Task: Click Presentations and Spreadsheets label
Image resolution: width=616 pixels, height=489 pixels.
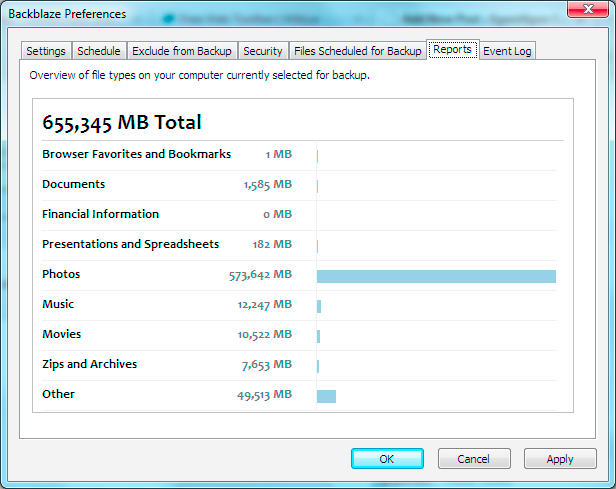Action: [130, 244]
